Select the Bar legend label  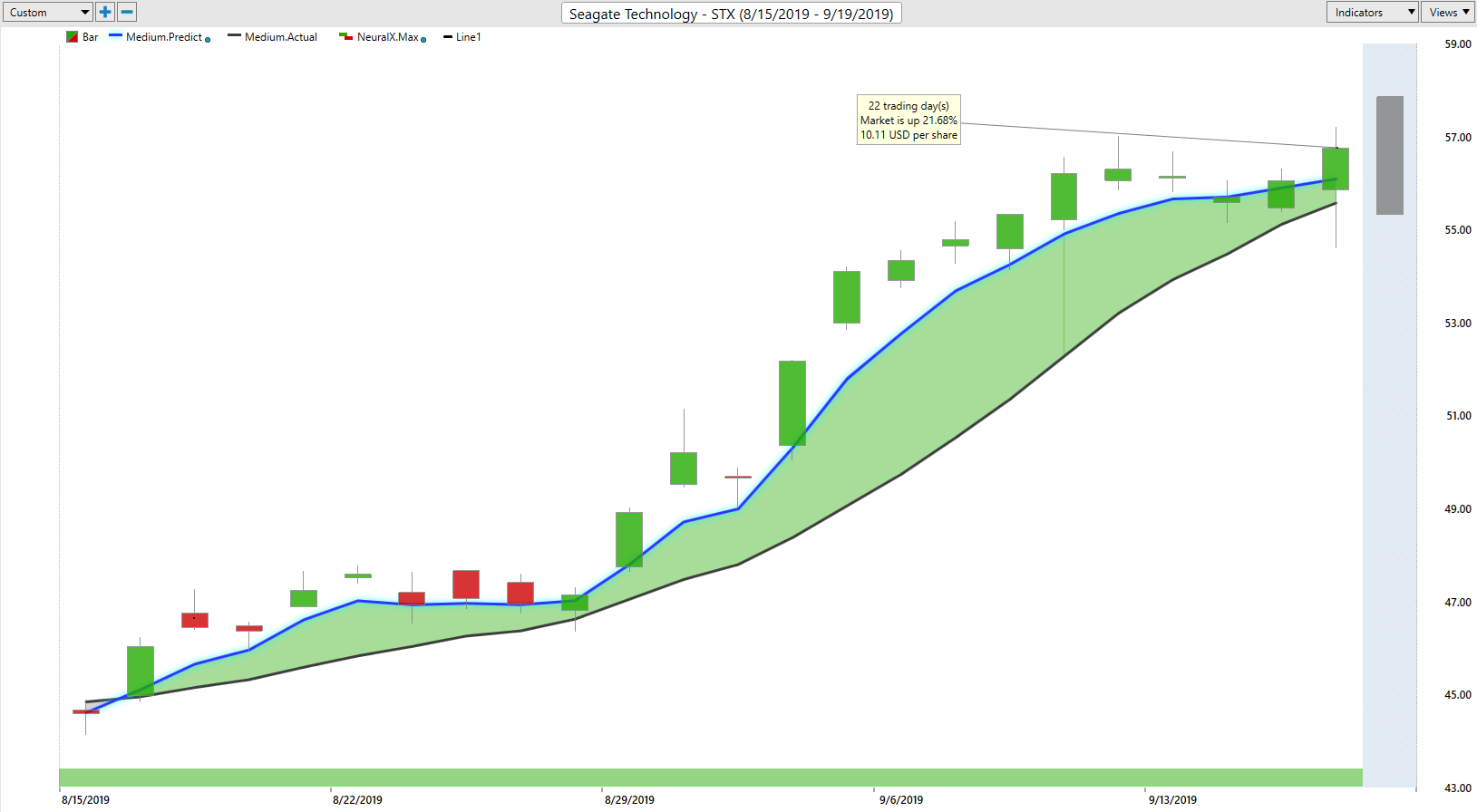tap(91, 37)
